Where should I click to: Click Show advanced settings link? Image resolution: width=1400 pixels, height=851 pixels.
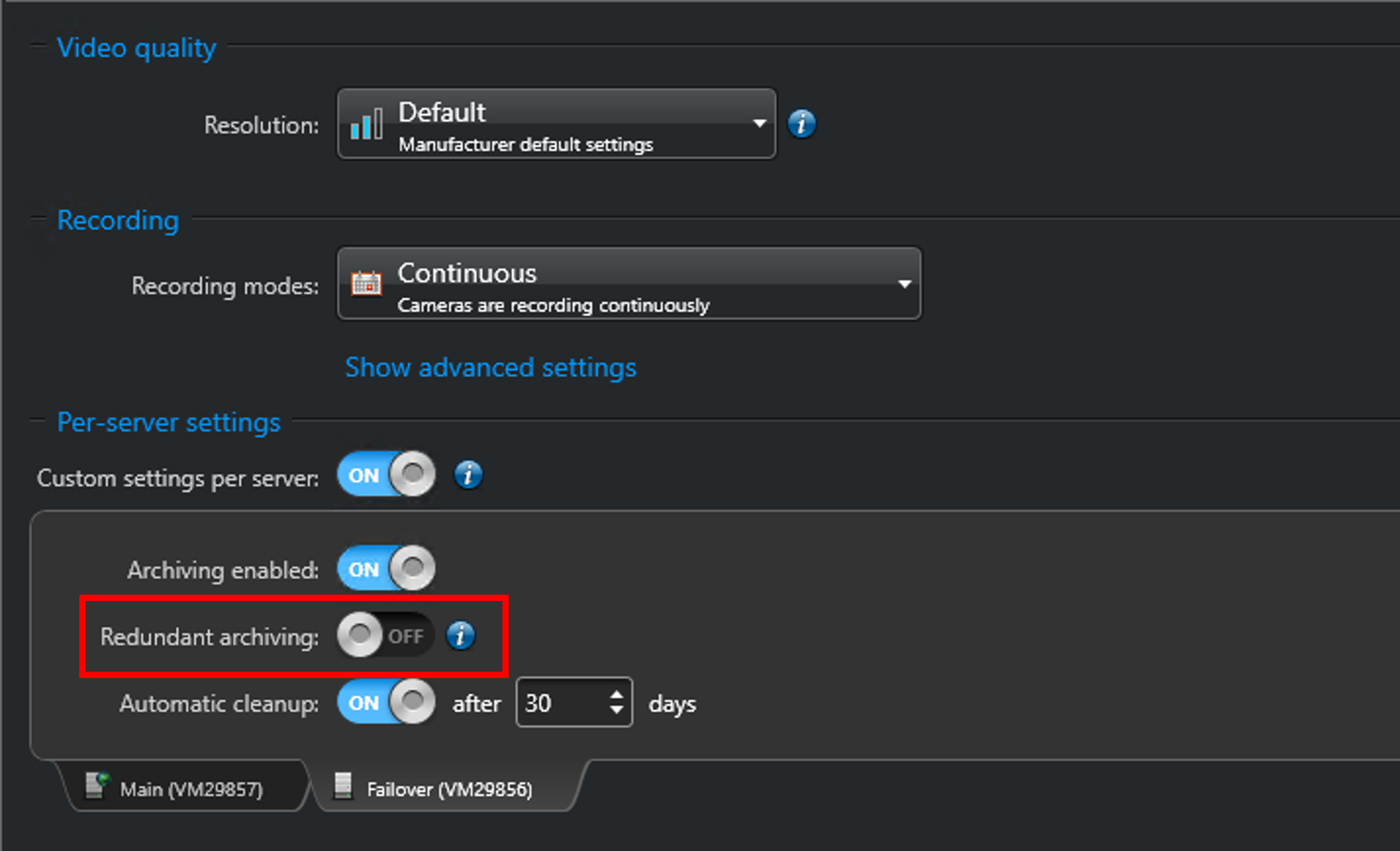(491, 368)
